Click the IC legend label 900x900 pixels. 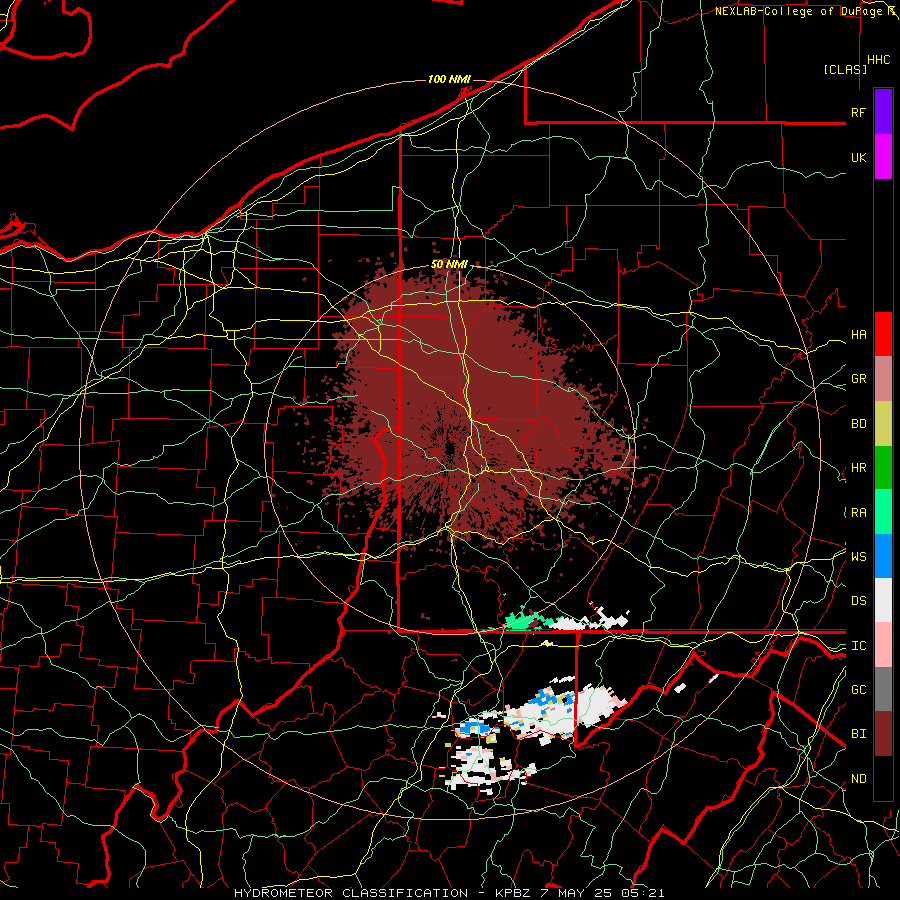point(858,646)
